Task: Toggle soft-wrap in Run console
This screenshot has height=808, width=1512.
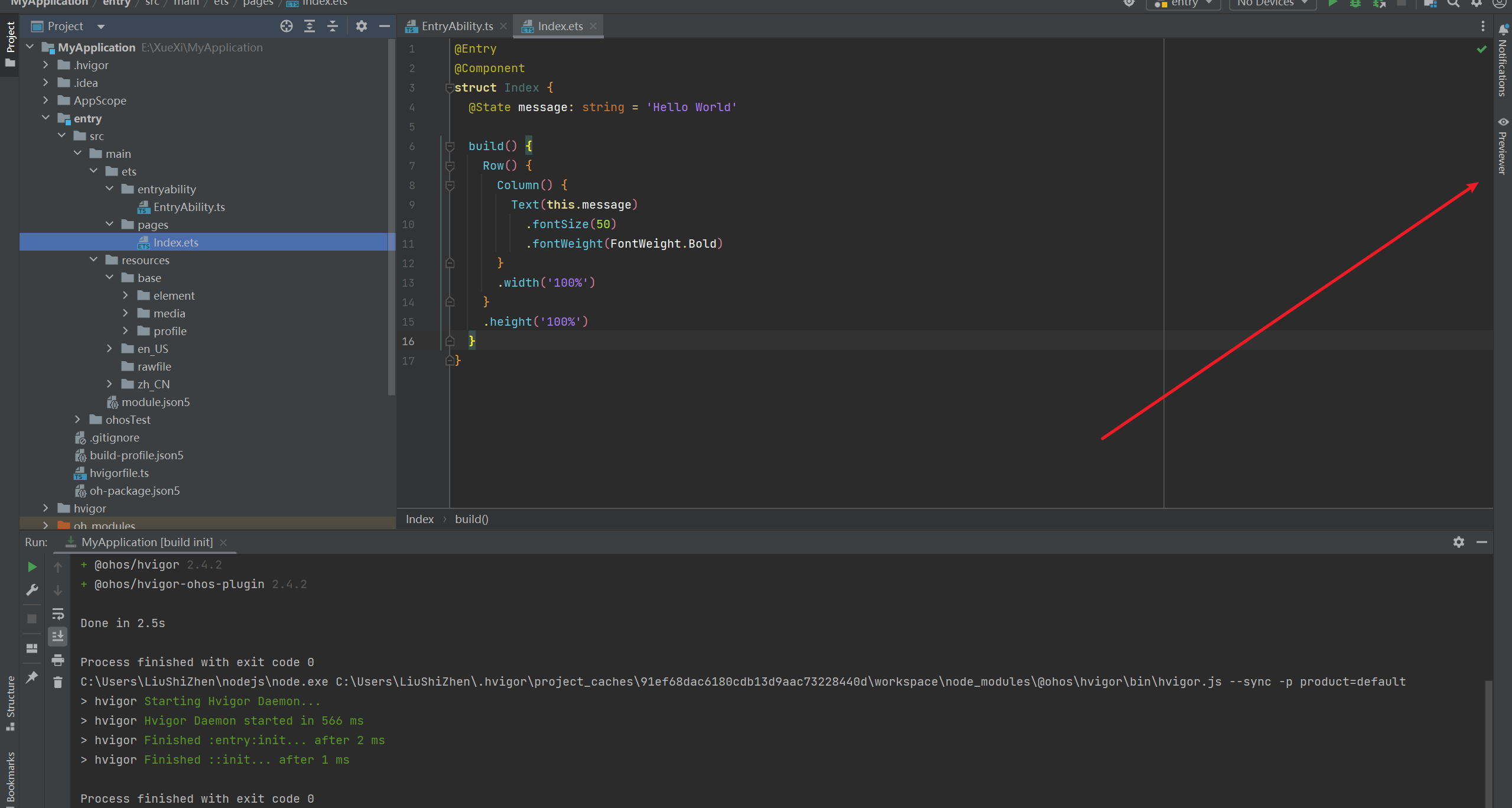Action: [x=58, y=614]
